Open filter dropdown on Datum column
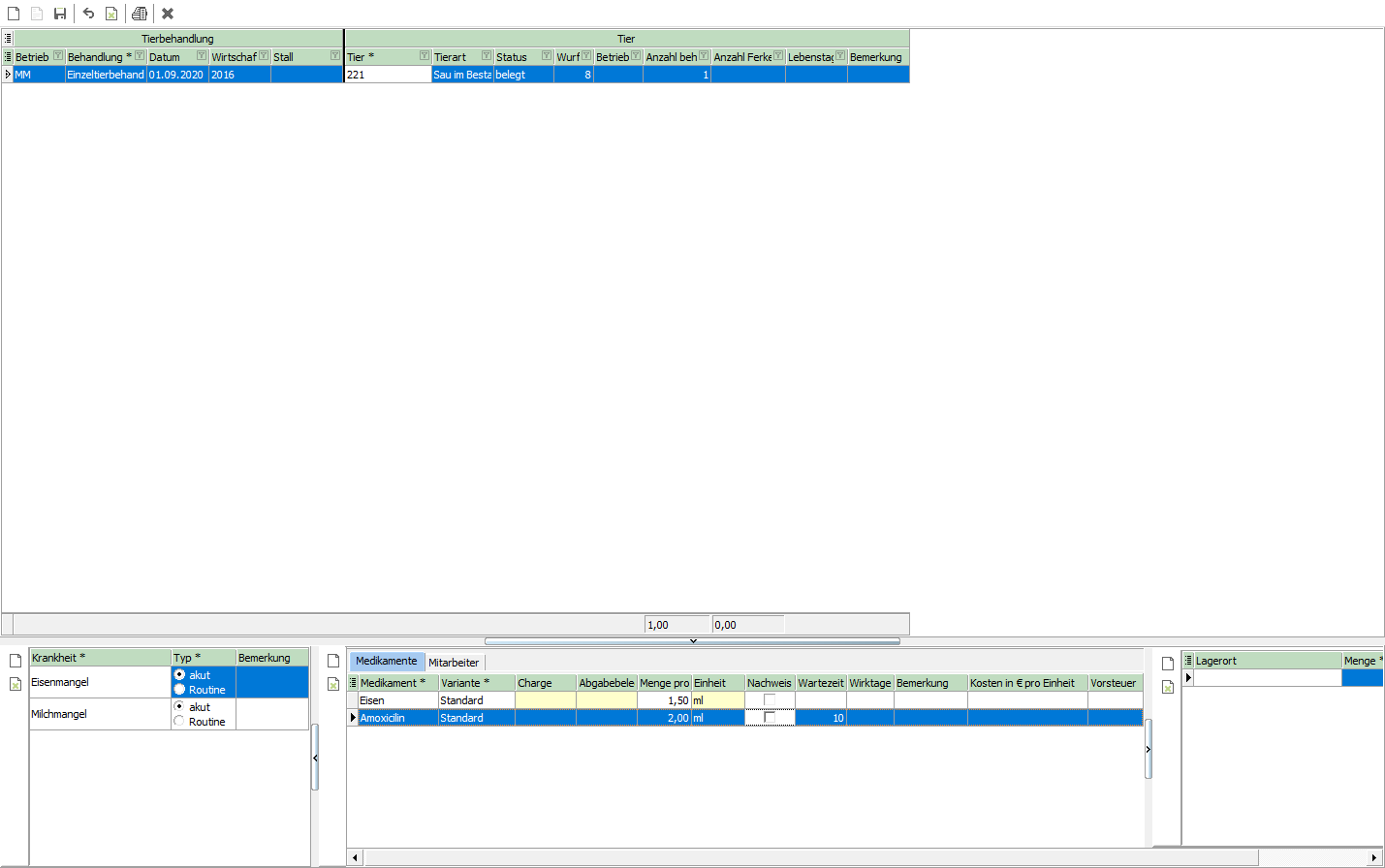 click(202, 56)
